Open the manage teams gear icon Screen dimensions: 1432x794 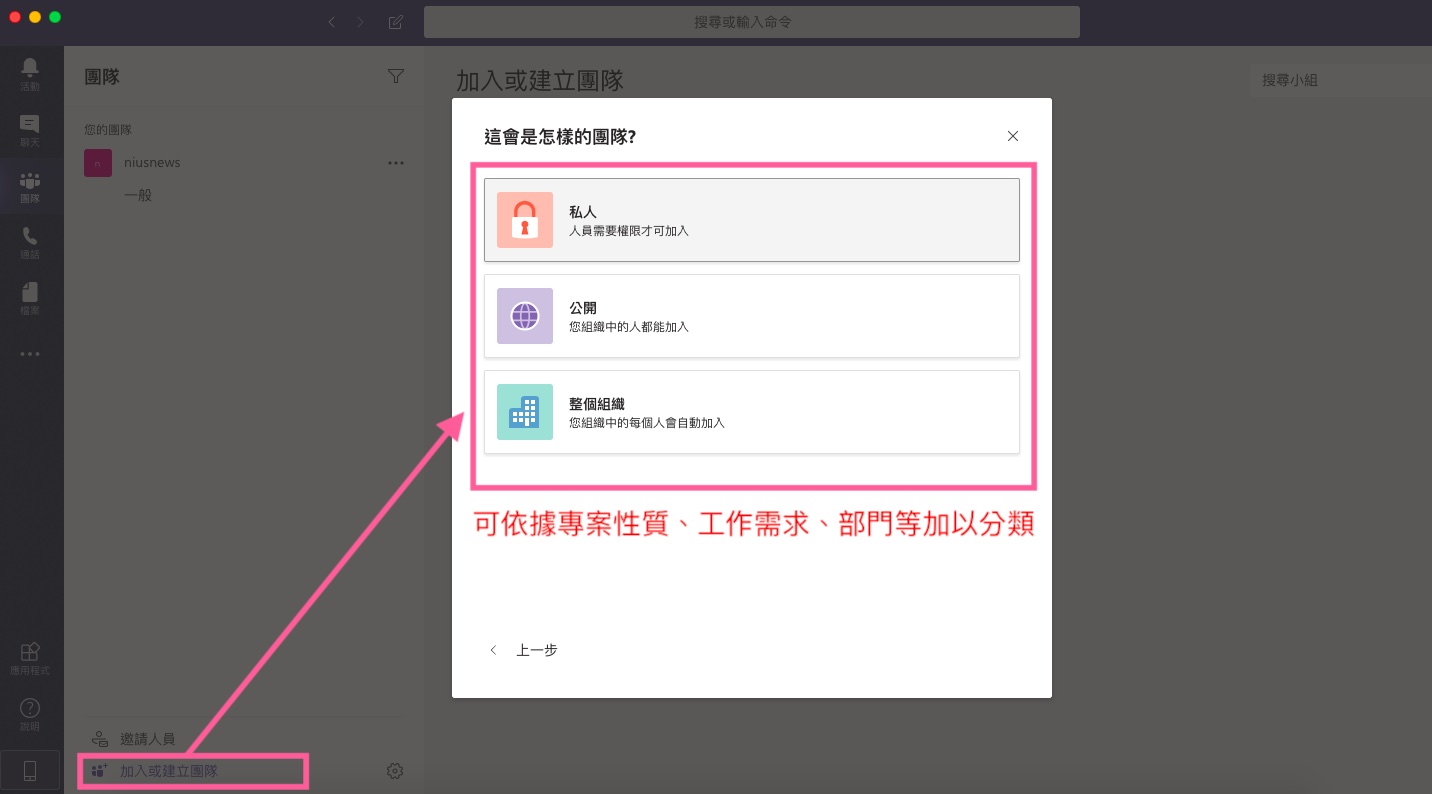(395, 771)
